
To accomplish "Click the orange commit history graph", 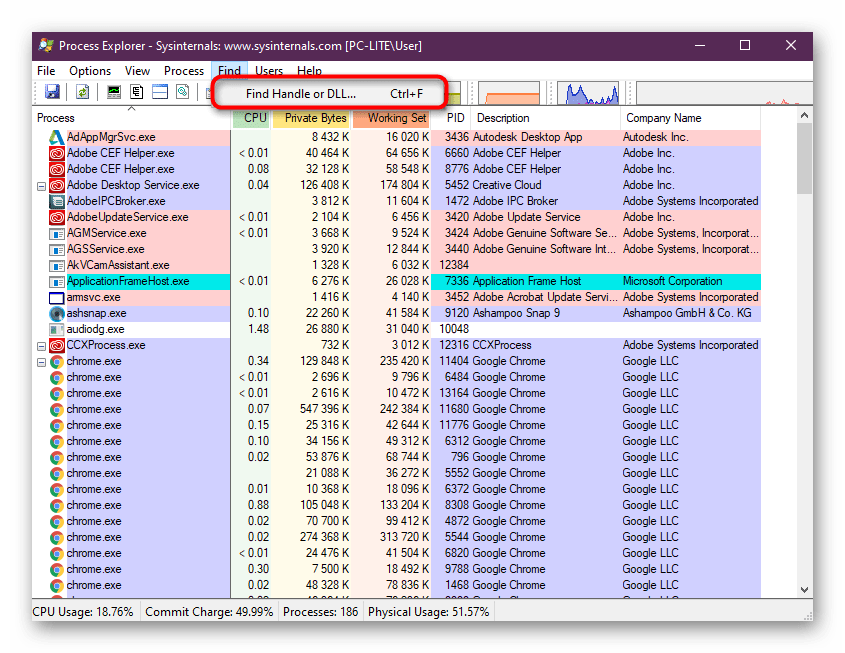I will click(509, 93).
